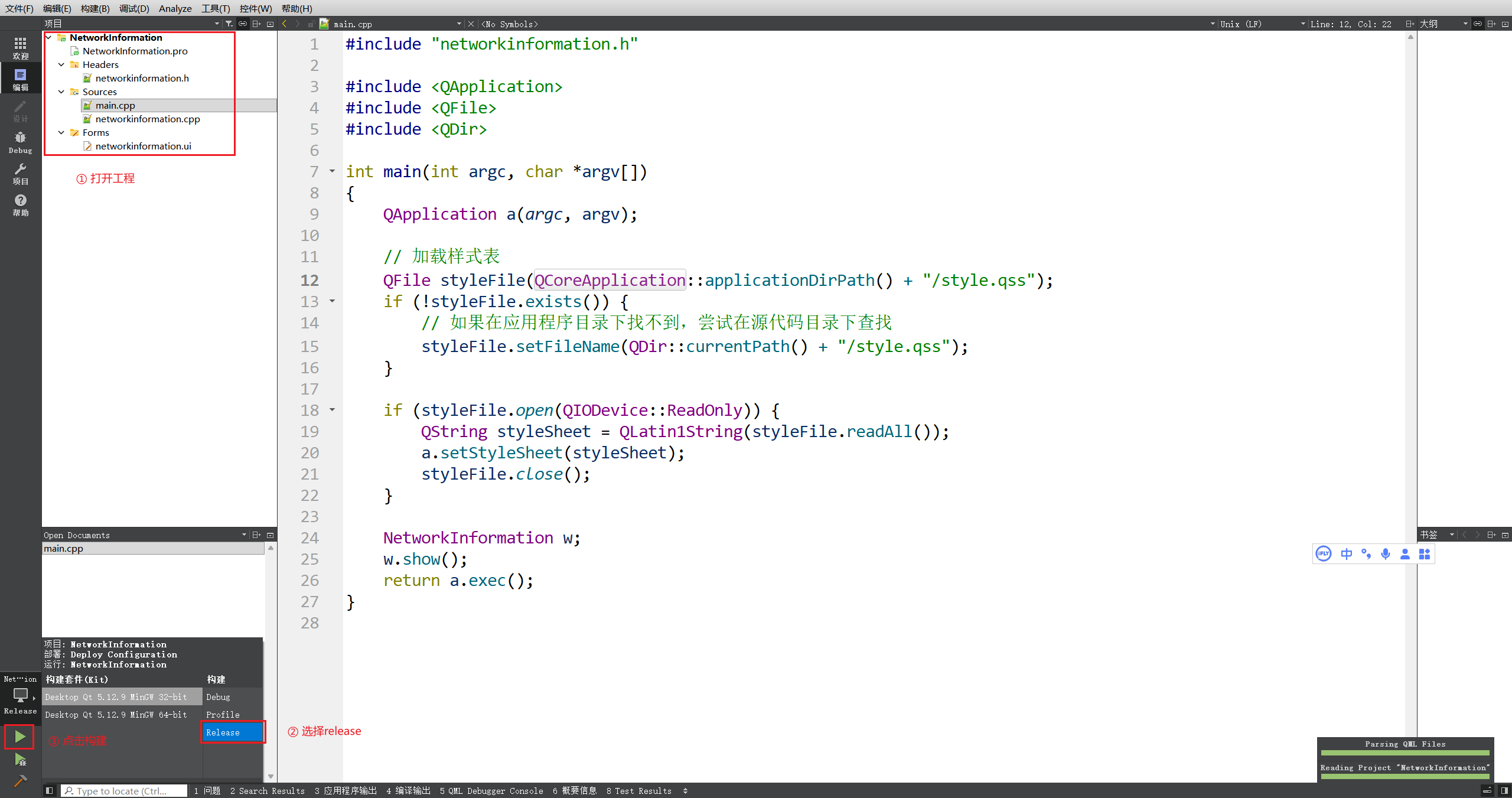Start debugging with the bug-play button
This screenshot has height=798, width=1512.
[20, 760]
